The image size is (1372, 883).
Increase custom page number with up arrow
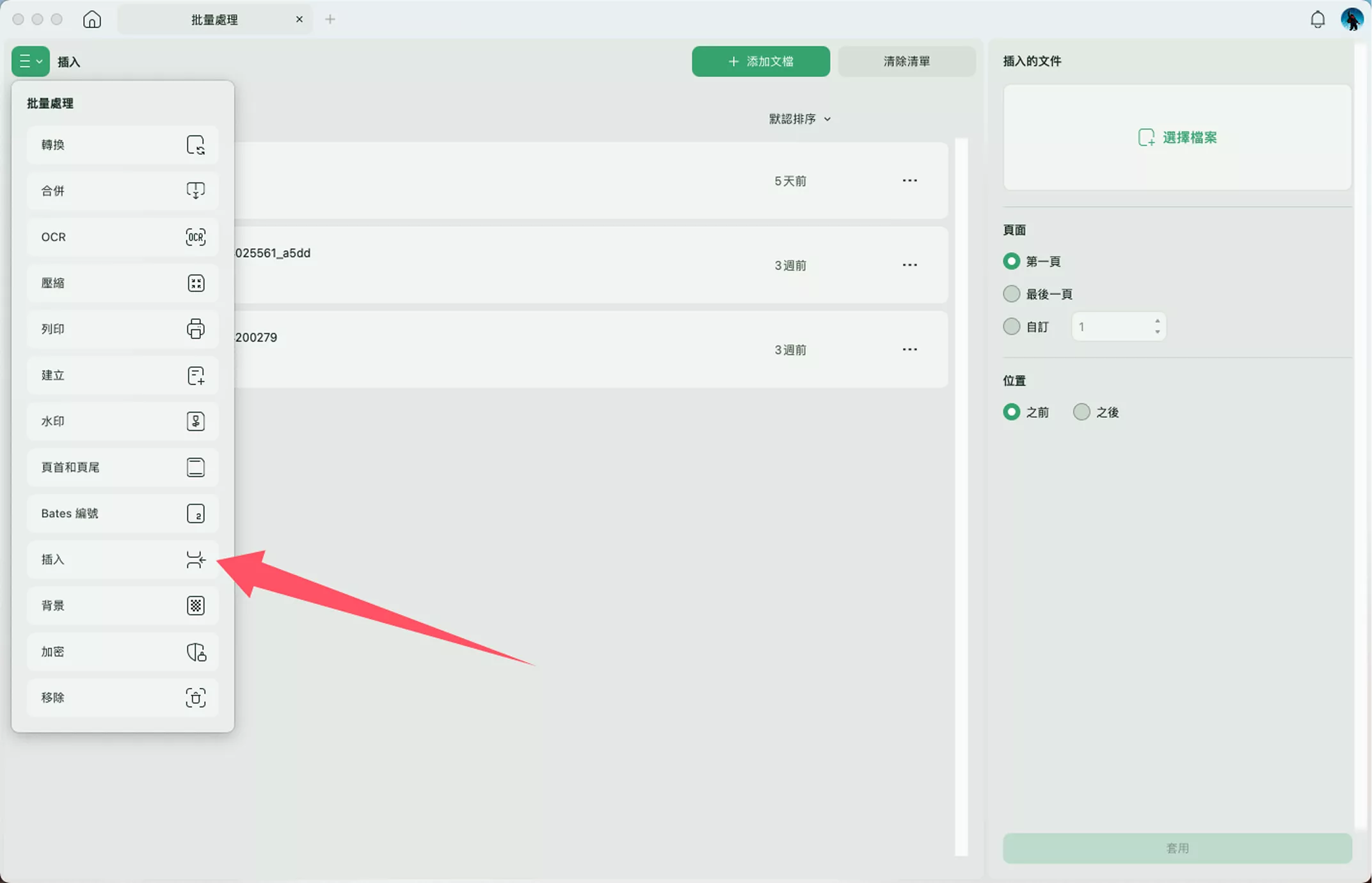(x=1157, y=321)
